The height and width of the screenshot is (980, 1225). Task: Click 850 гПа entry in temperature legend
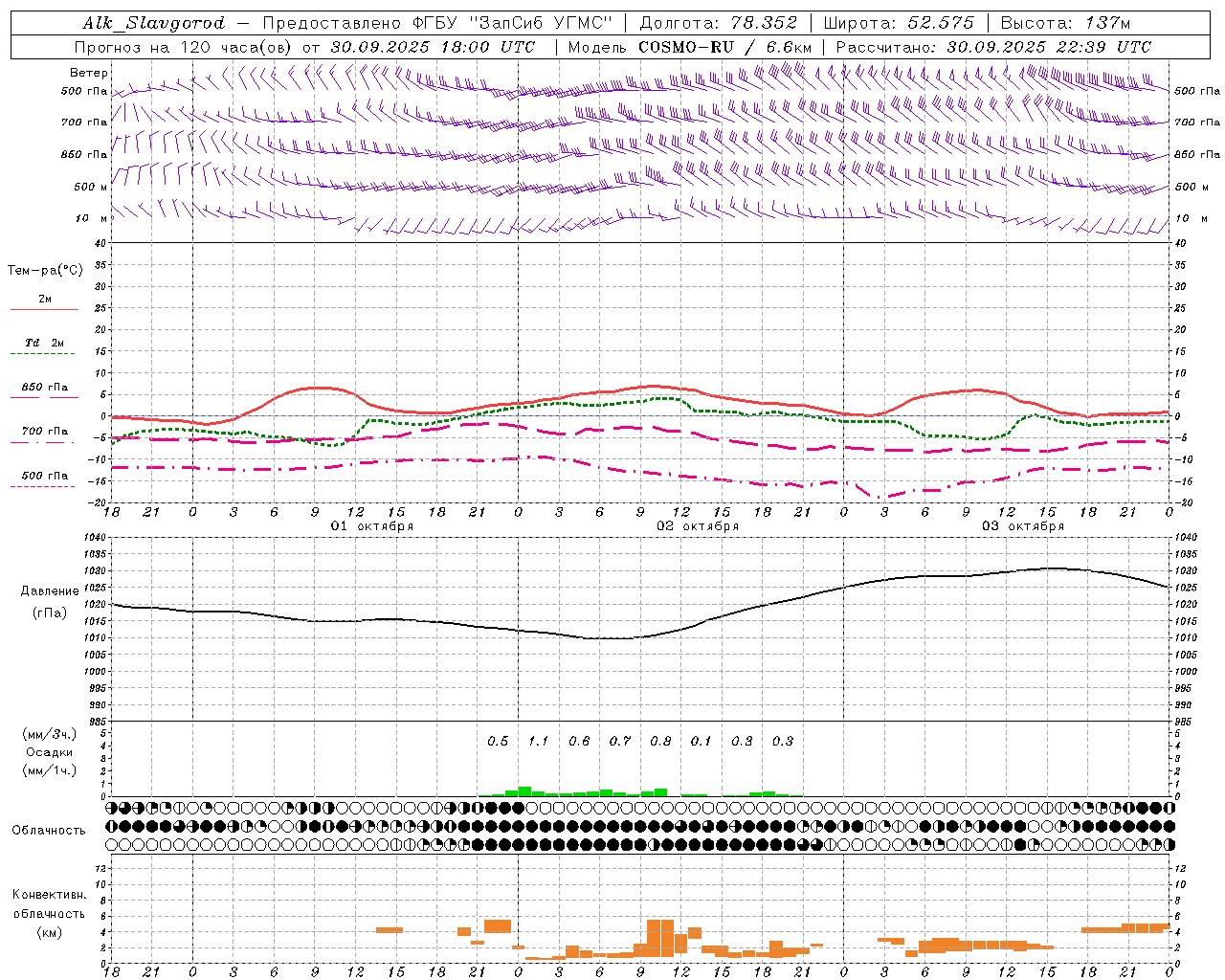tap(45, 388)
